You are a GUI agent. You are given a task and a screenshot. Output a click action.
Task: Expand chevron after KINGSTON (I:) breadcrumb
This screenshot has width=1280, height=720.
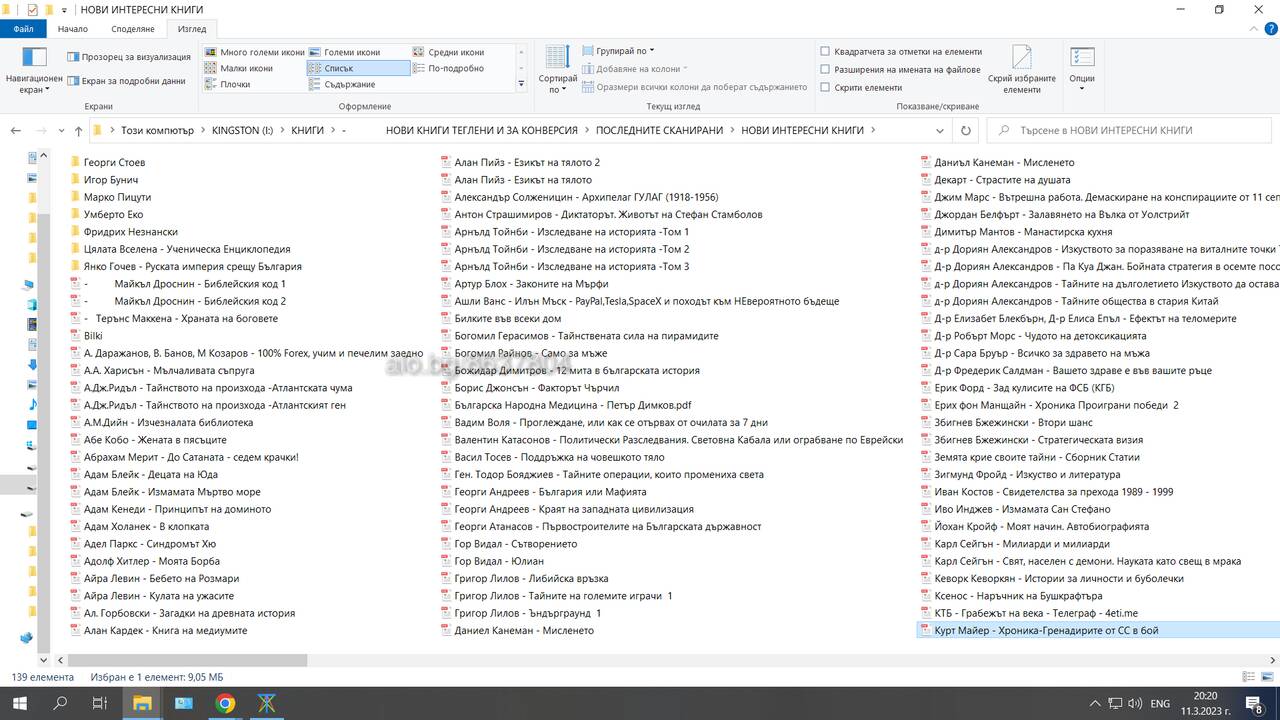(x=281, y=130)
